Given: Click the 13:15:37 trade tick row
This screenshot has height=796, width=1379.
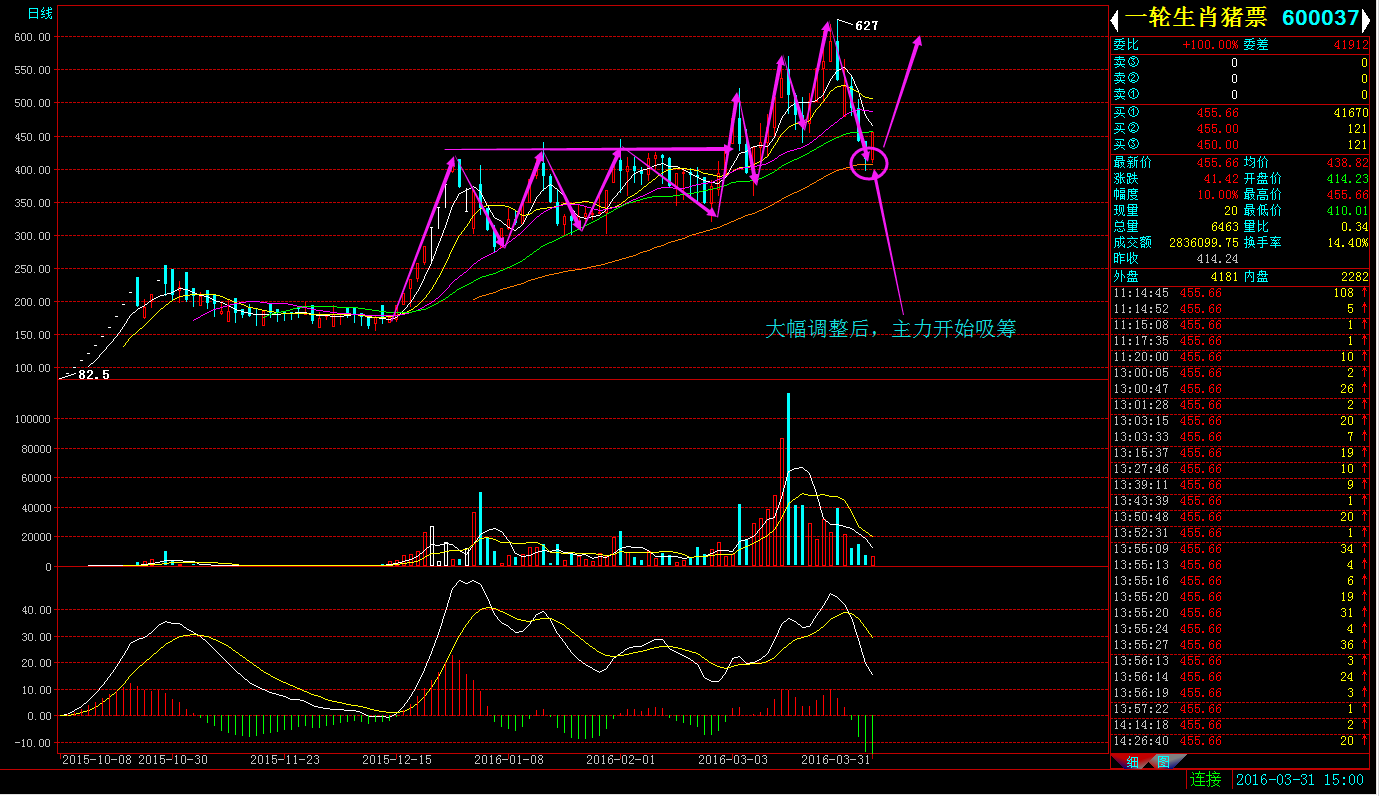Looking at the screenshot, I should pos(1240,453).
